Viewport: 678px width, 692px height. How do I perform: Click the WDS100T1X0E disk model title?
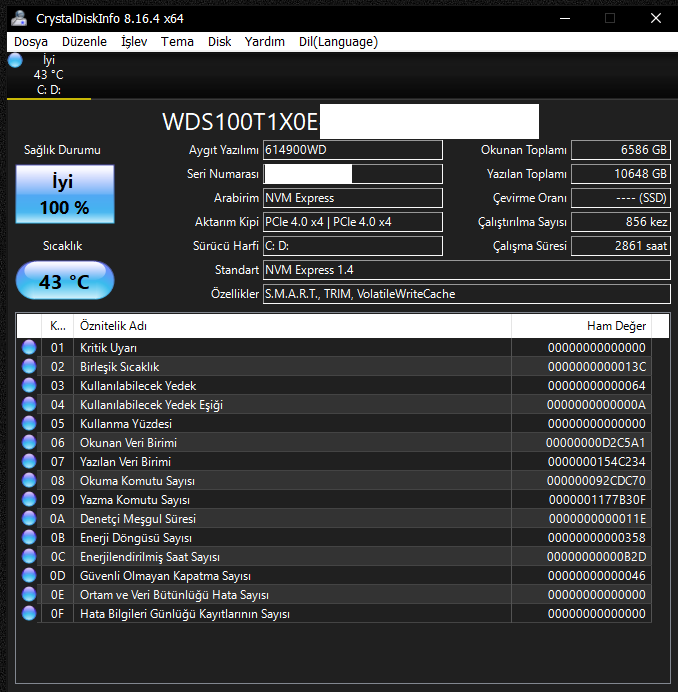pyautogui.click(x=240, y=122)
